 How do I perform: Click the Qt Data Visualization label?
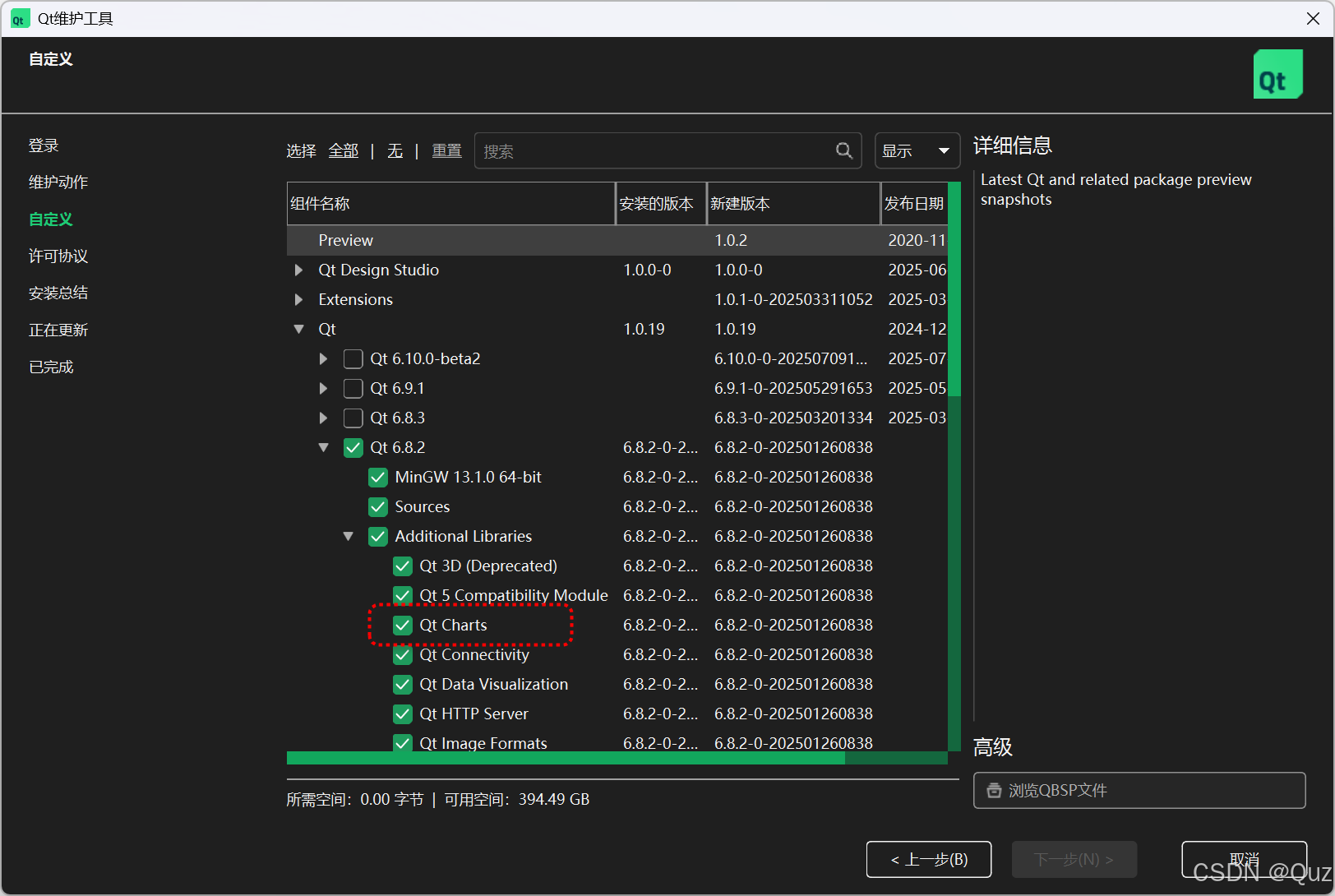494,684
